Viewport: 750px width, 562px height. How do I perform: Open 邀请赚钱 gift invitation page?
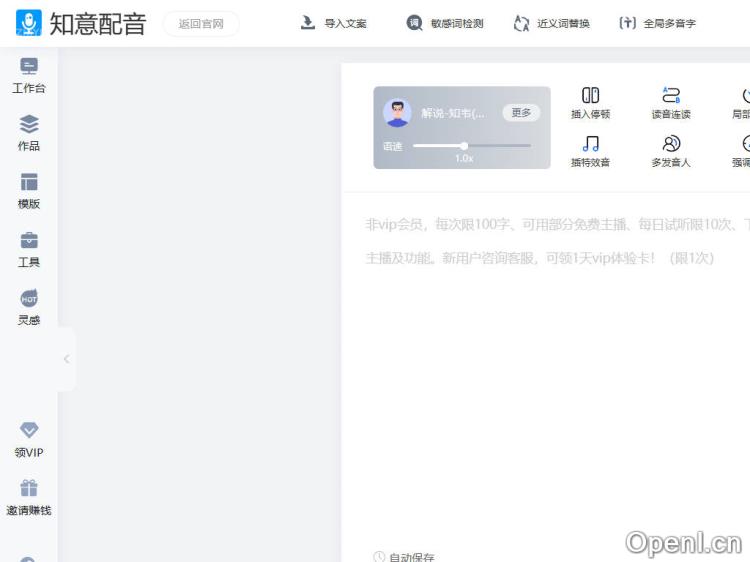pyautogui.click(x=29, y=489)
